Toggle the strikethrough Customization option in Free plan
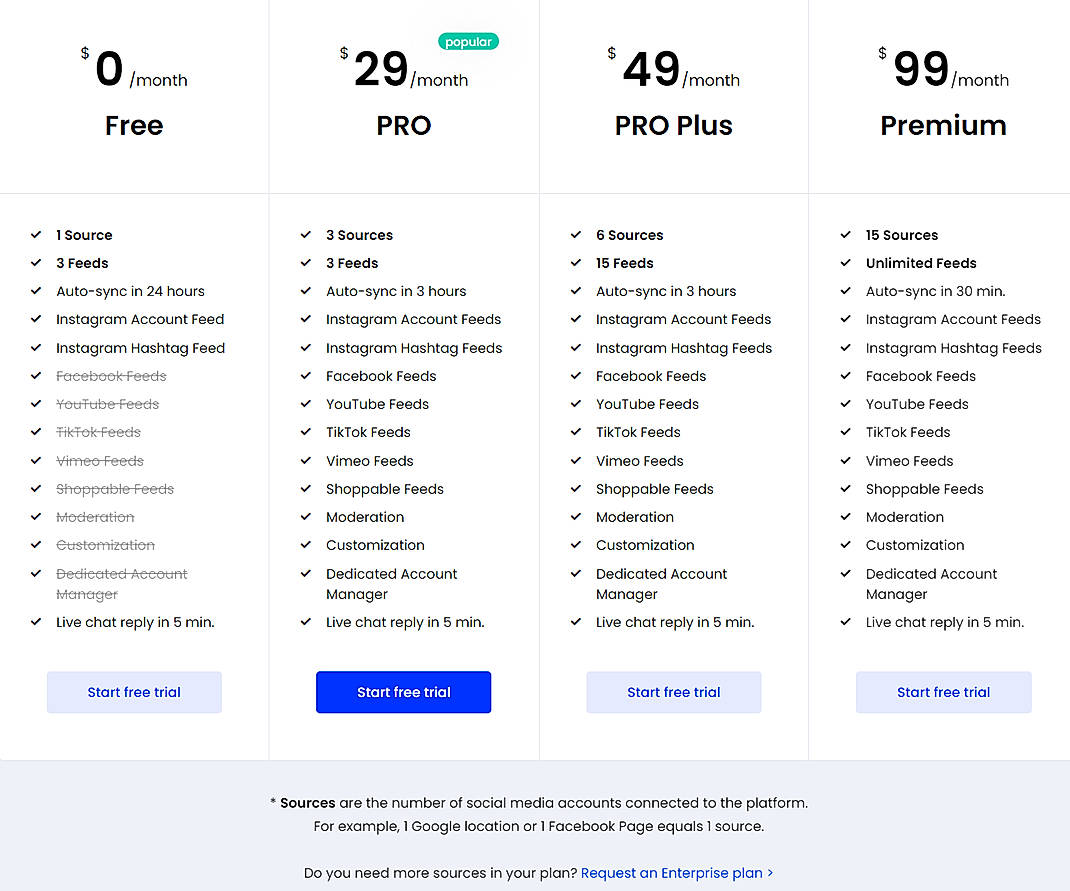This screenshot has width=1070, height=891. [x=106, y=545]
